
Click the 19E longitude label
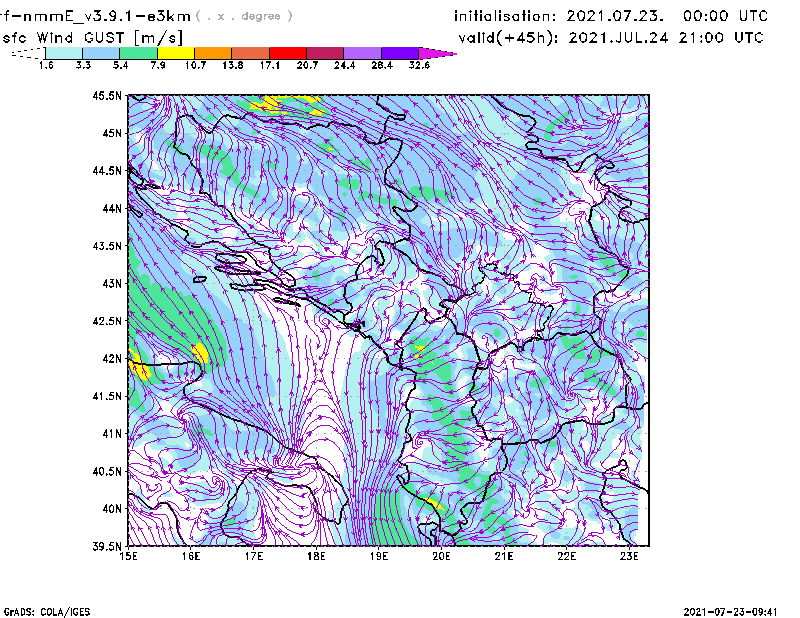coord(379,556)
